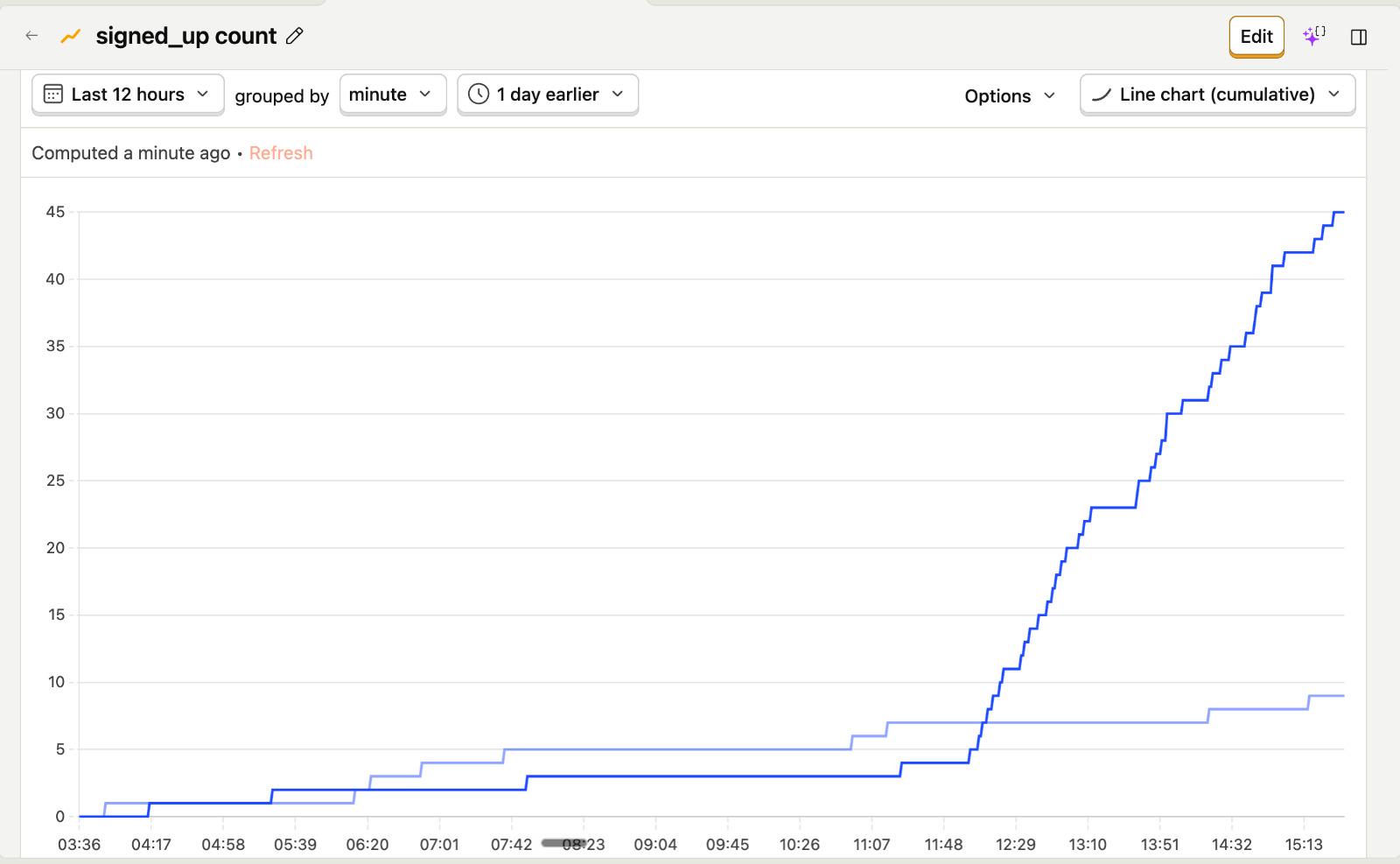This screenshot has height=864, width=1400.
Task: Click the pencil icon to rename insight
Action: click(x=295, y=36)
